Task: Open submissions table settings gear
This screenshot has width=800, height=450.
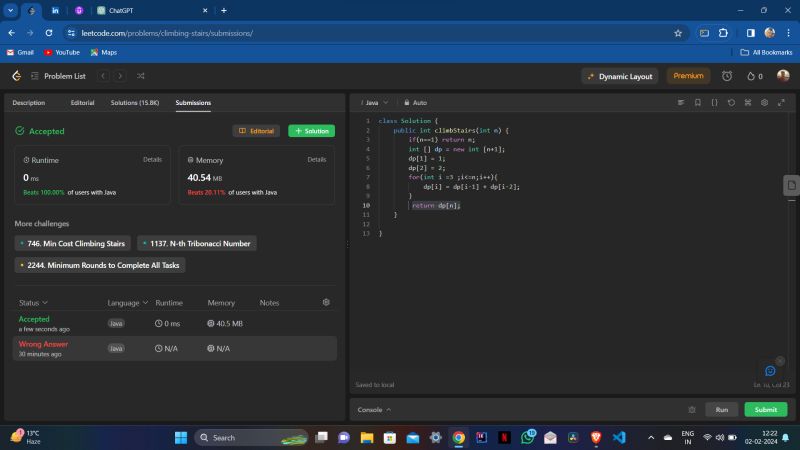Action: tap(325, 302)
